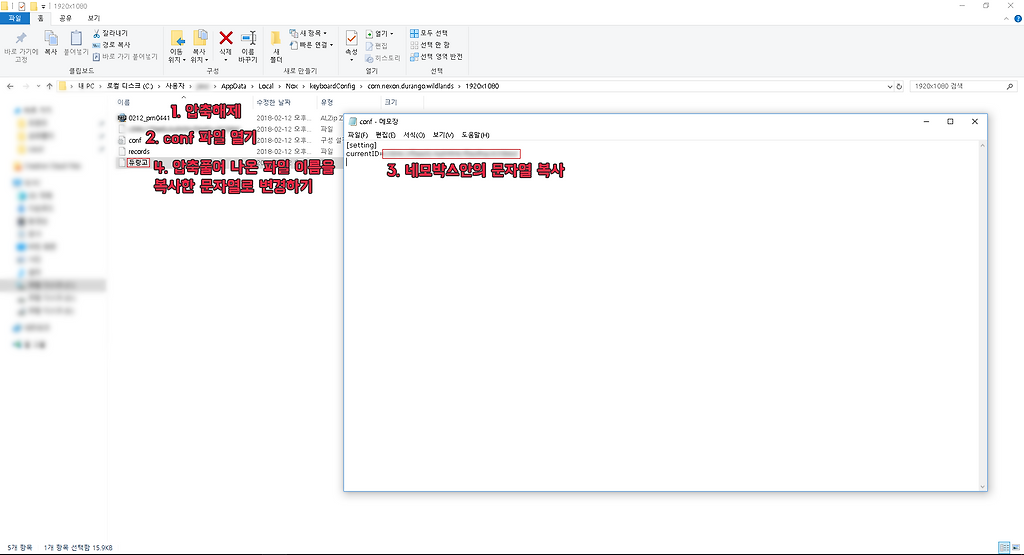This screenshot has height=555, width=1024.
Task: Refresh the folder via the address bar button
Action: (899, 86)
